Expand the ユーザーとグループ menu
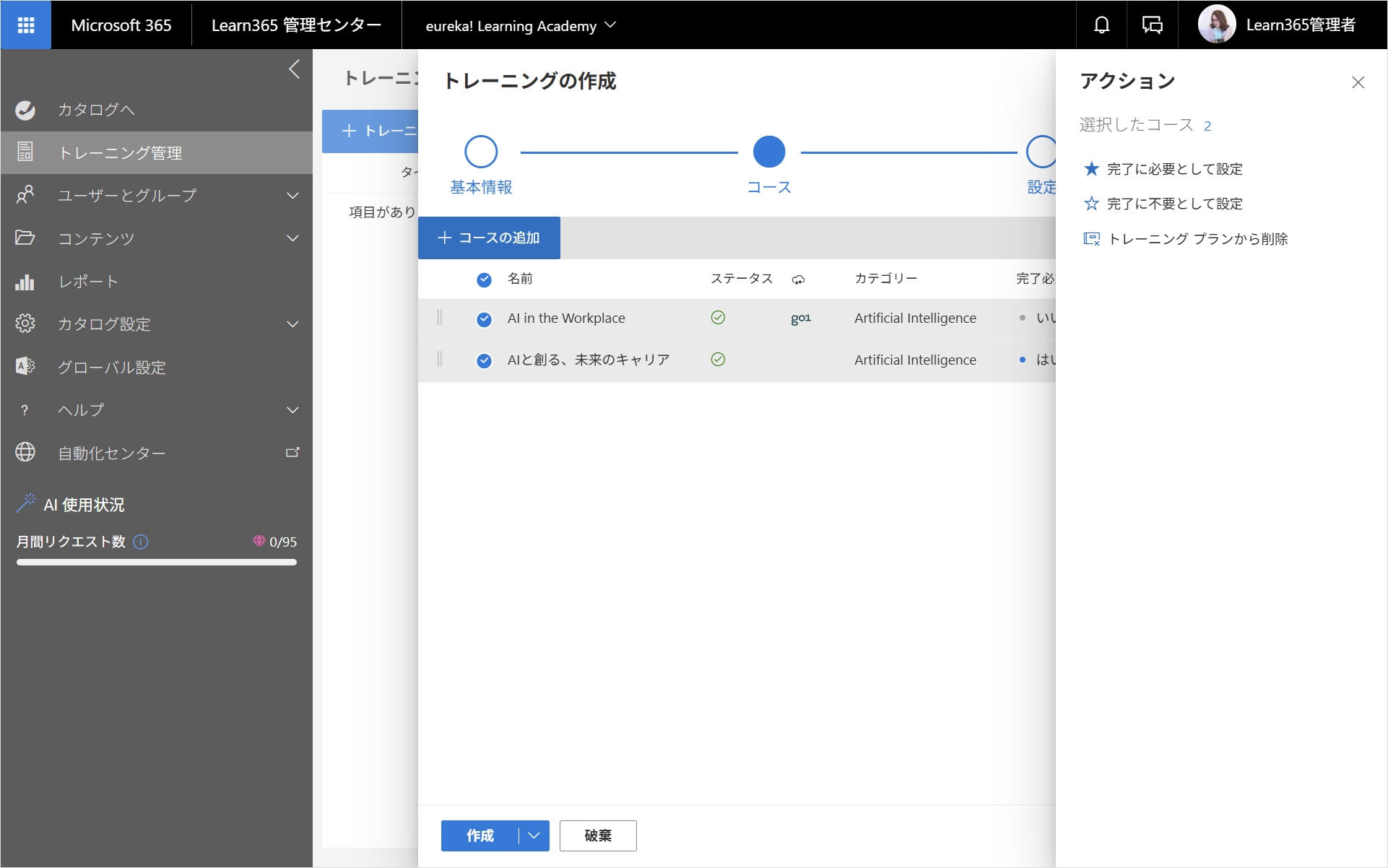1388x868 pixels. tap(292, 196)
